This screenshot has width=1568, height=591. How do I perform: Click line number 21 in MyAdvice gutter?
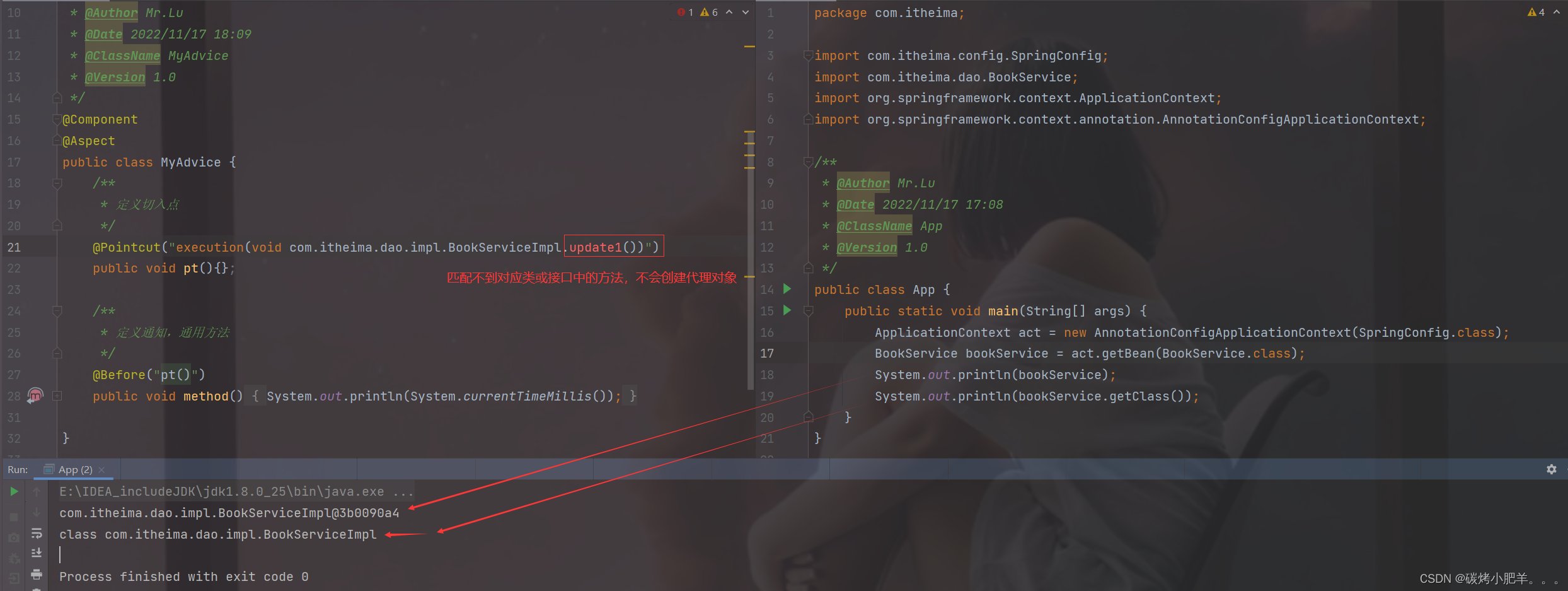14,247
